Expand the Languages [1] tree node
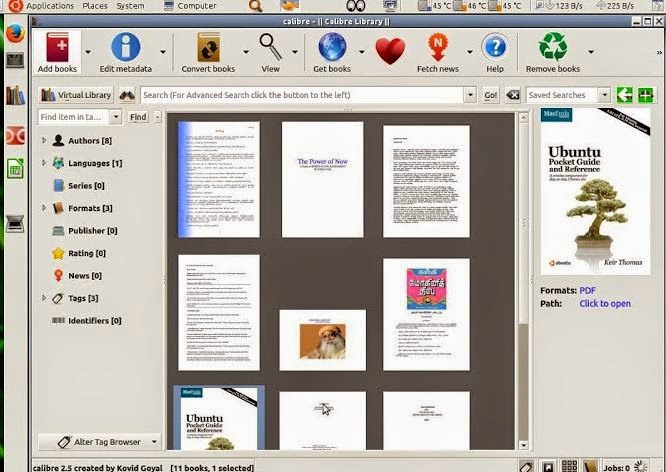The image size is (666, 472). point(44,163)
